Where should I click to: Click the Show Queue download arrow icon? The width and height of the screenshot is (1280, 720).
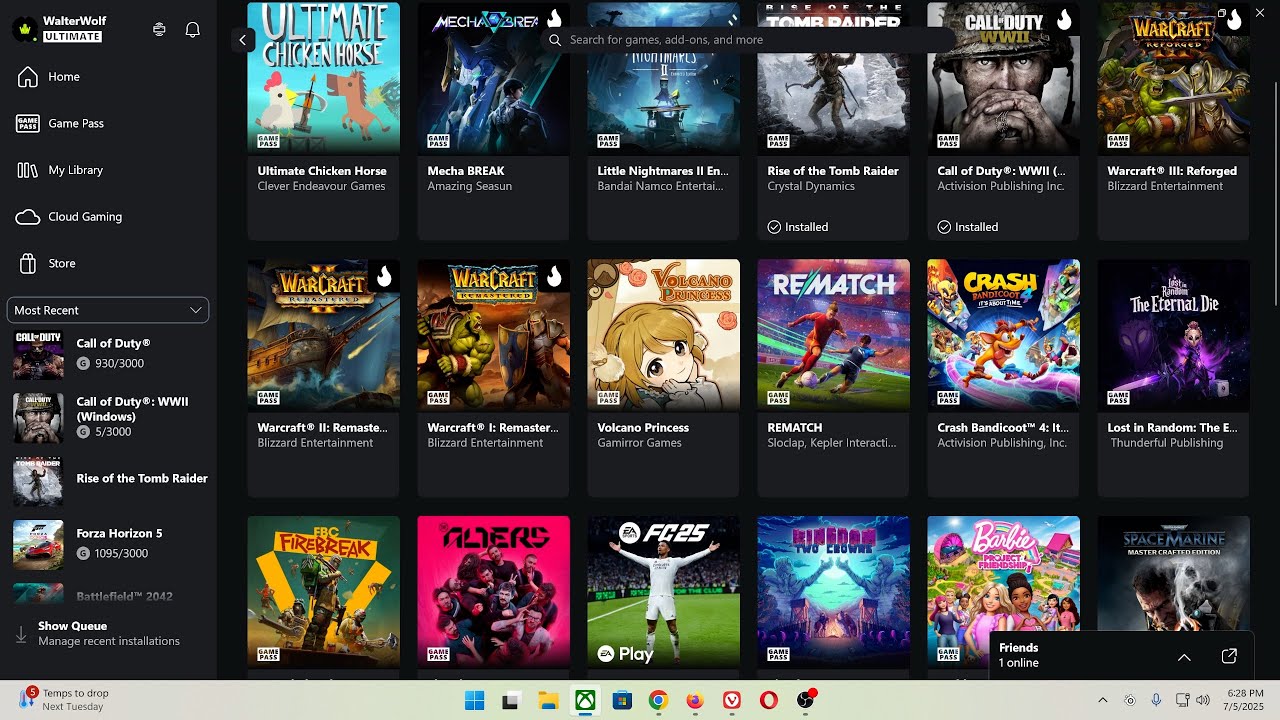click(x=21, y=634)
